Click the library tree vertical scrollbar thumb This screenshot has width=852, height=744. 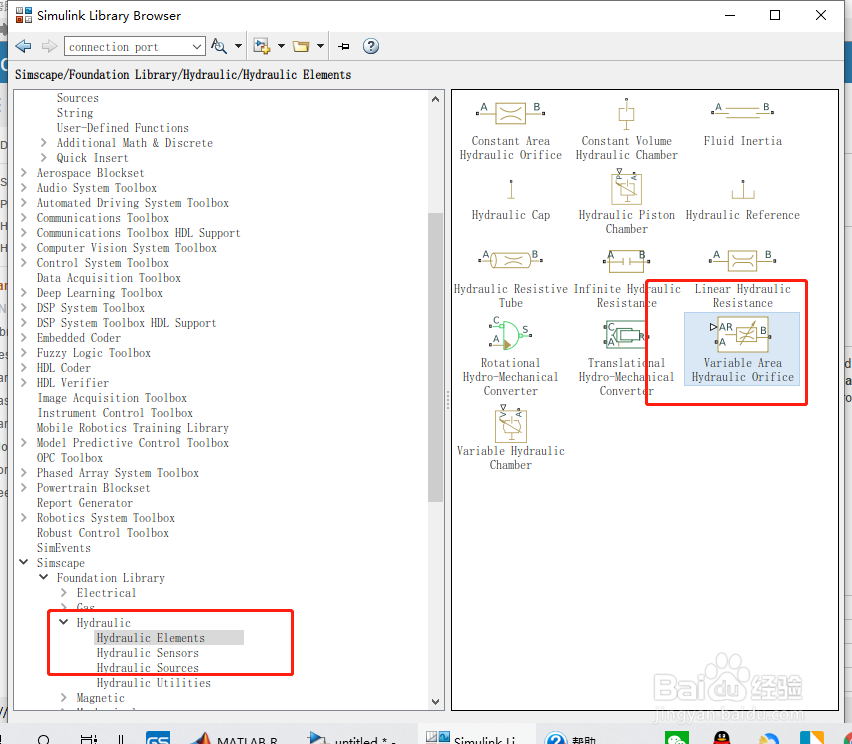click(x=435, y=357)
